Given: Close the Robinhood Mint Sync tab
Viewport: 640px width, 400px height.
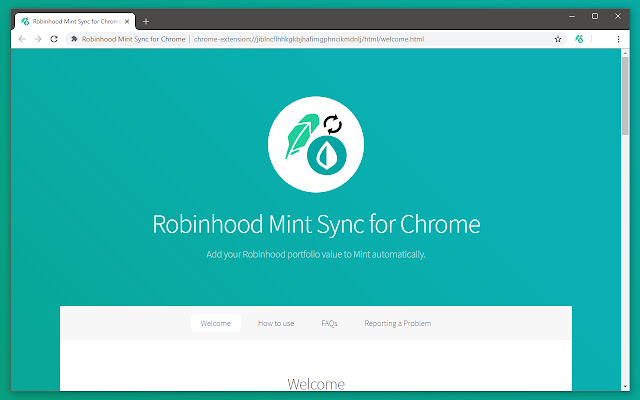Looking at the screenshot, I should [127, 21].
